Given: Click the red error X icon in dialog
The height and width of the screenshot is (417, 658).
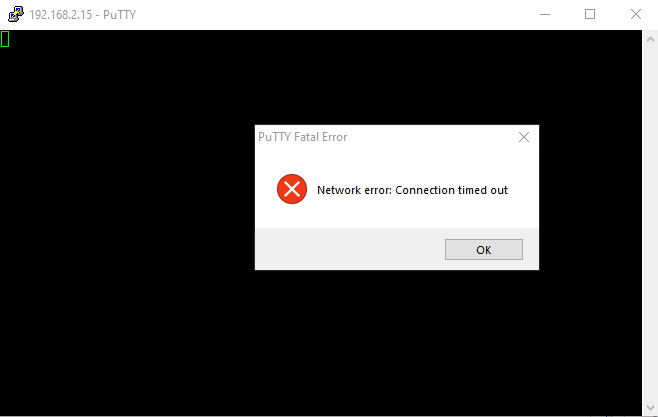Looking at the screenshot, I should 292,189.
